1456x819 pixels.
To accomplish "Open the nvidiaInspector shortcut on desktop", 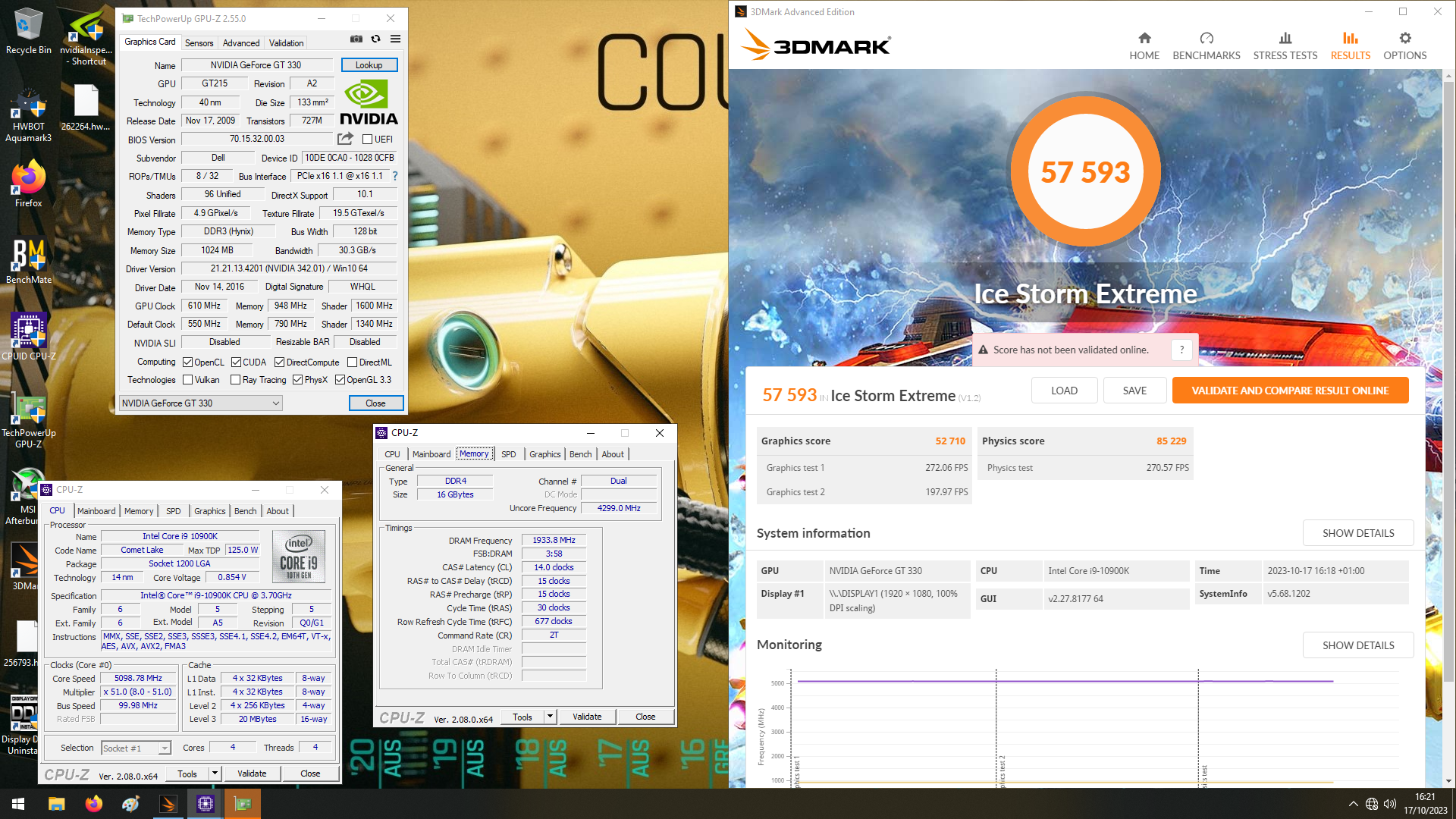I will click(x=87, y=36).
